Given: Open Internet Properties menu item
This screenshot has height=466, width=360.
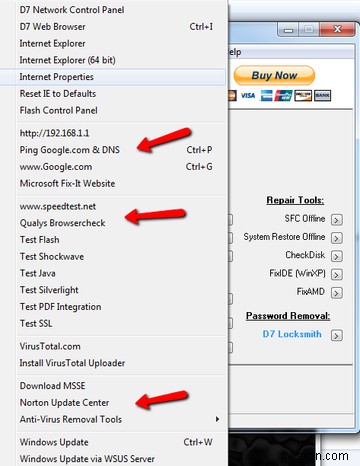Looking at the screenshot, I should point(113,77).
